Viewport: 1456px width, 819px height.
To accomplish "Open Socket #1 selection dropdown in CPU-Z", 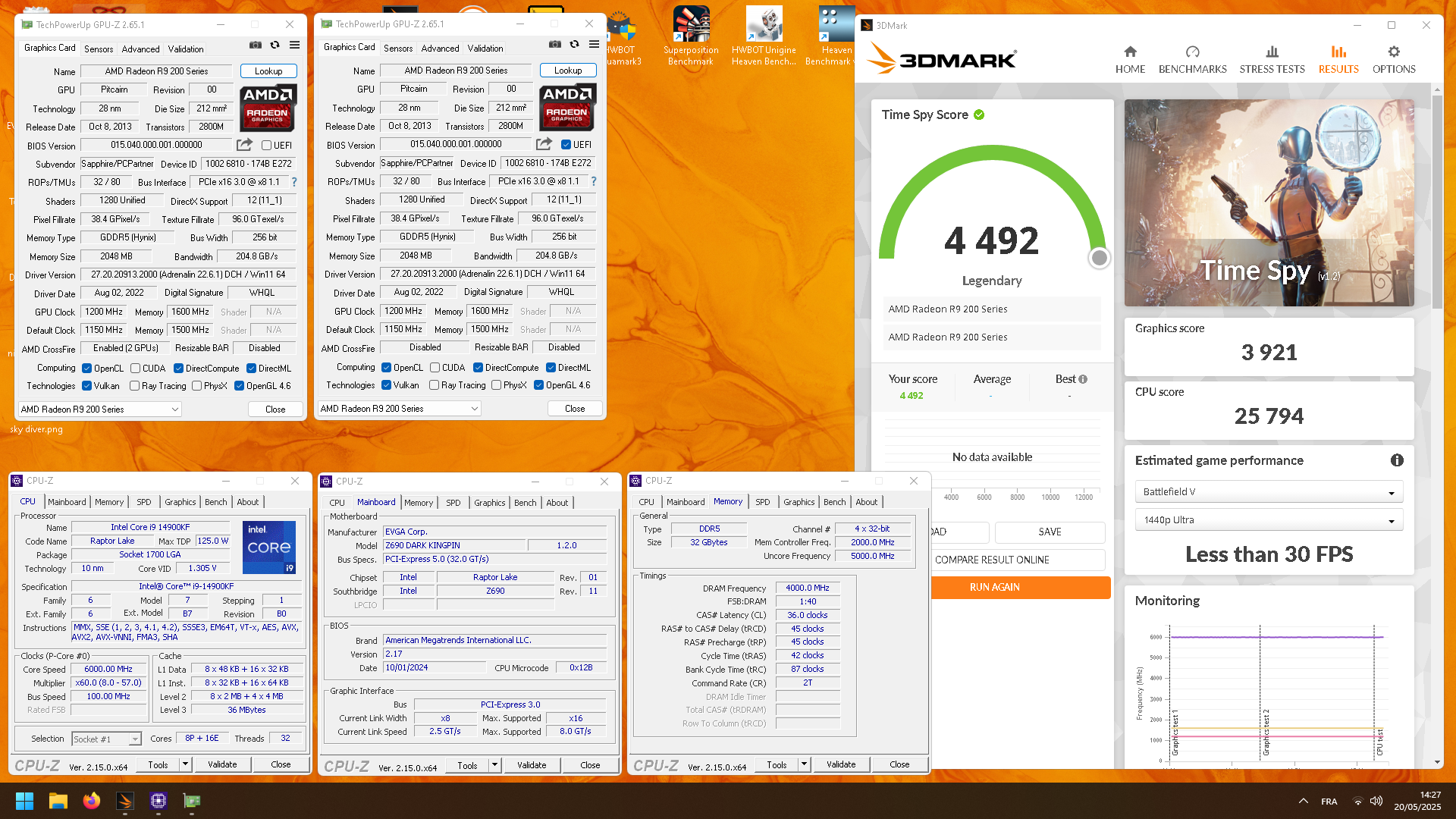I will [x=106, y=739].
